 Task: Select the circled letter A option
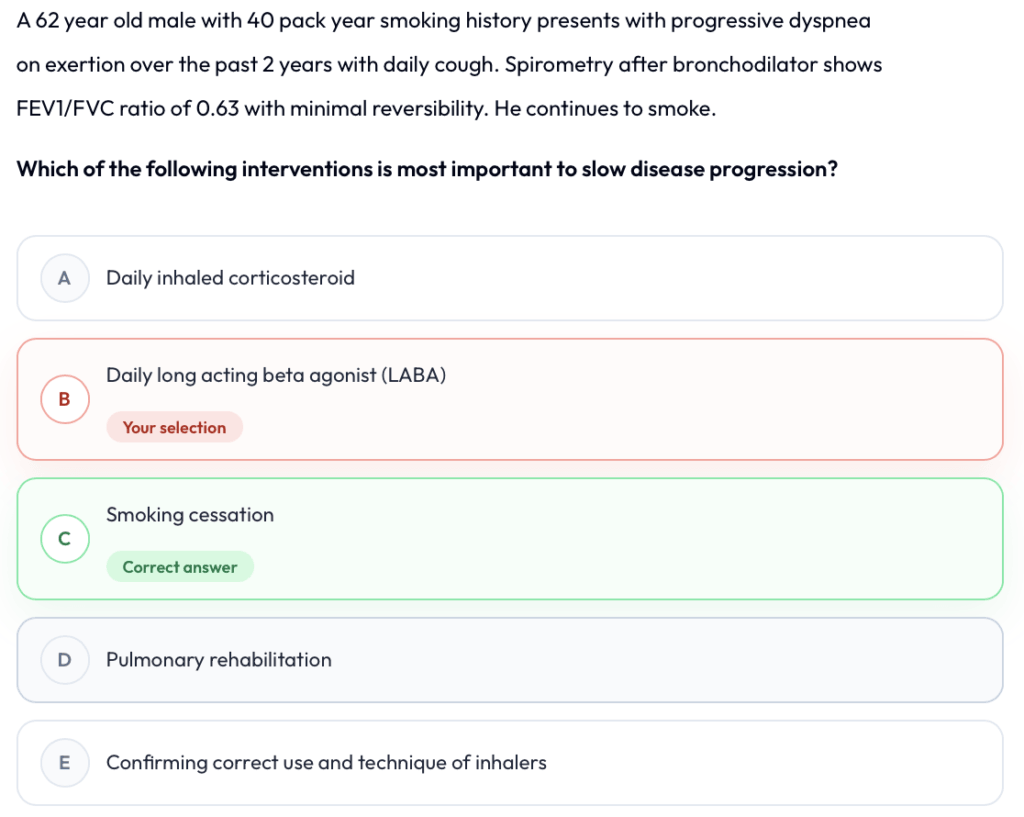coord(65,278)
